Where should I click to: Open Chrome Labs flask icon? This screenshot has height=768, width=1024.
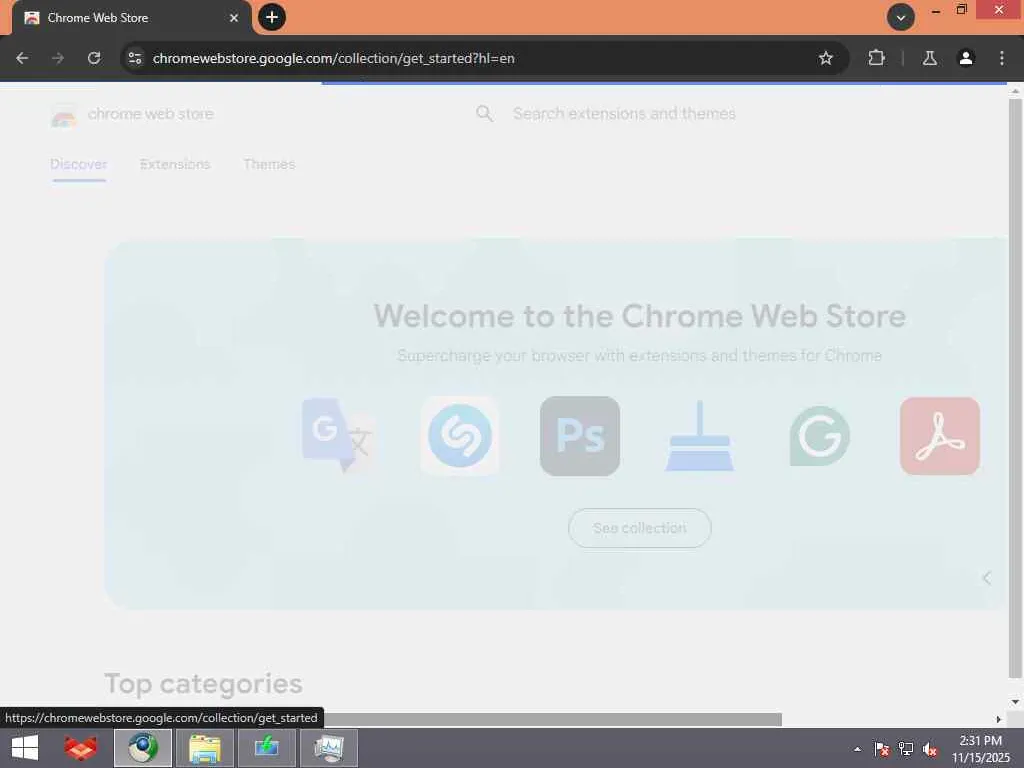929,58
